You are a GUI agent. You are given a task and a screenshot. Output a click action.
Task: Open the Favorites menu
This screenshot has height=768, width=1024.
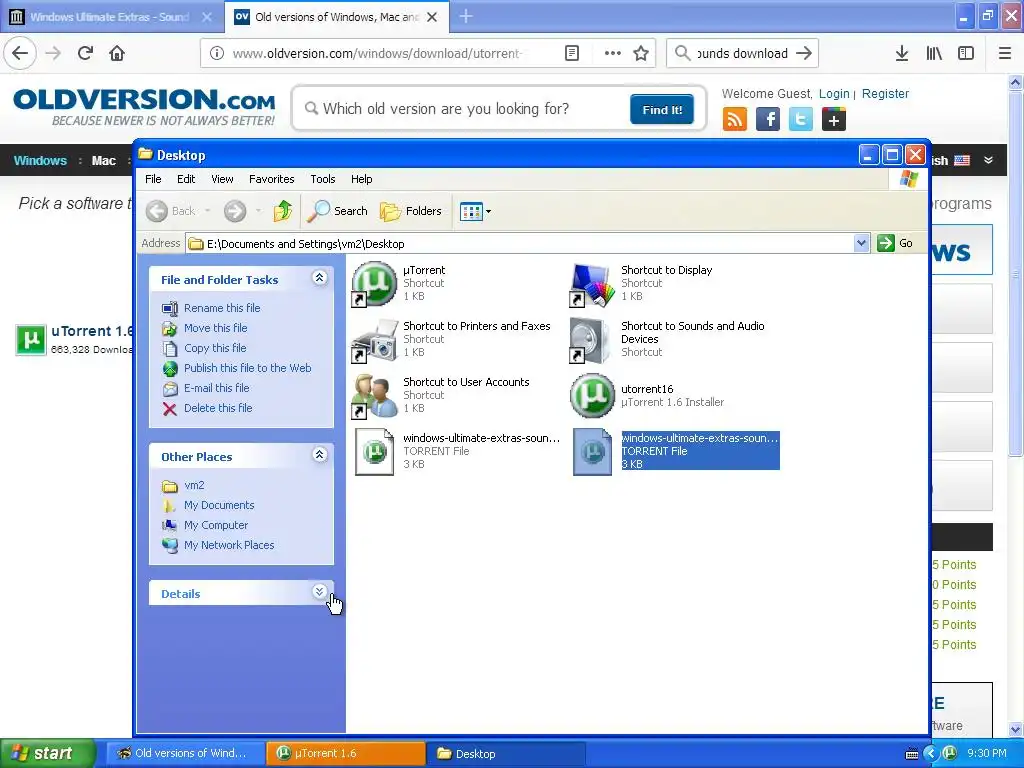click(x=272, y=179)
